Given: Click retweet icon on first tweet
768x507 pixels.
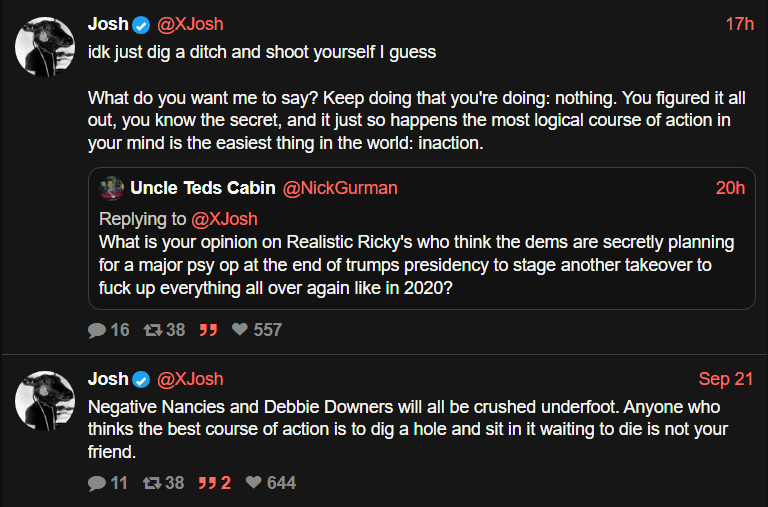Looking at the screenshot, I should 153,329.
